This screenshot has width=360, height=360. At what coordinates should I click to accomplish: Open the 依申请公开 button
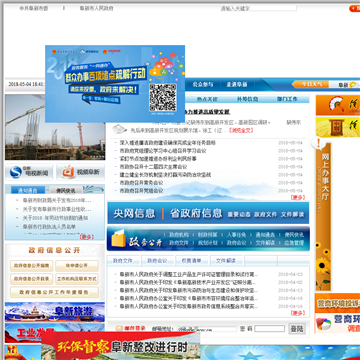[x=77, y=266]
